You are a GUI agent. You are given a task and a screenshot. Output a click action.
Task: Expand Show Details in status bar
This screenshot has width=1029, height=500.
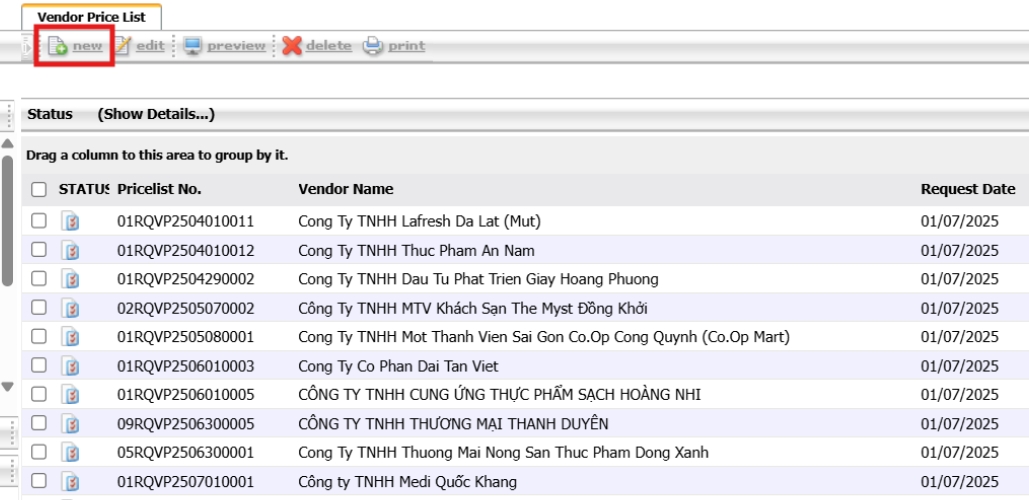point(156,114)
